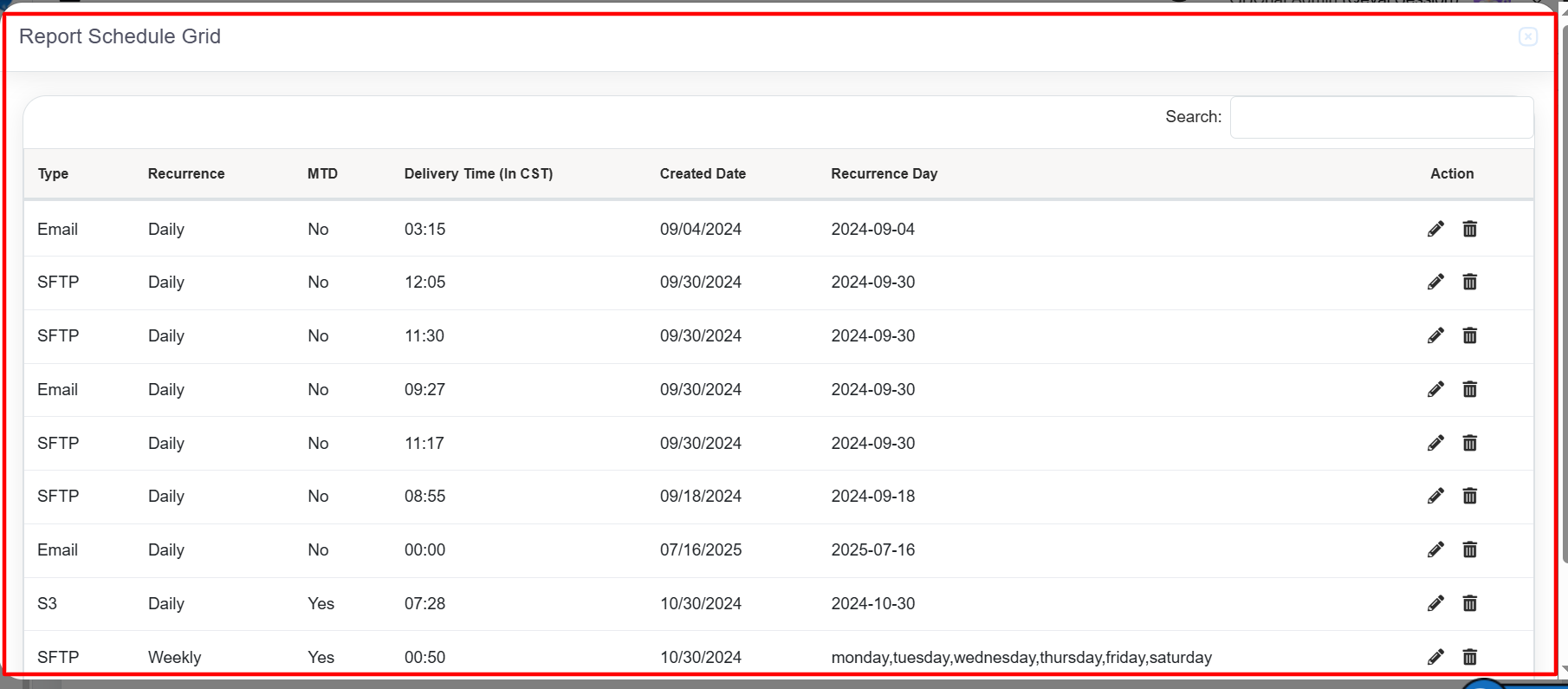Delete the Email schedule delivered at 03:15
This screenshot has height=689, width=1568.
[x=1469, y=229]
